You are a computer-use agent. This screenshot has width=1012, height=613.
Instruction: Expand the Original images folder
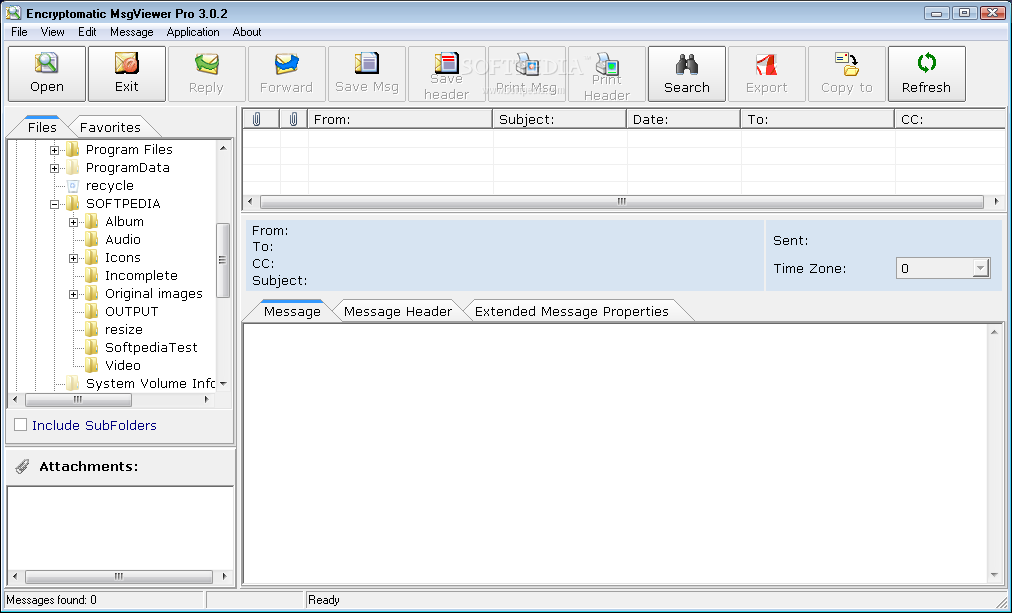point(74,294)
